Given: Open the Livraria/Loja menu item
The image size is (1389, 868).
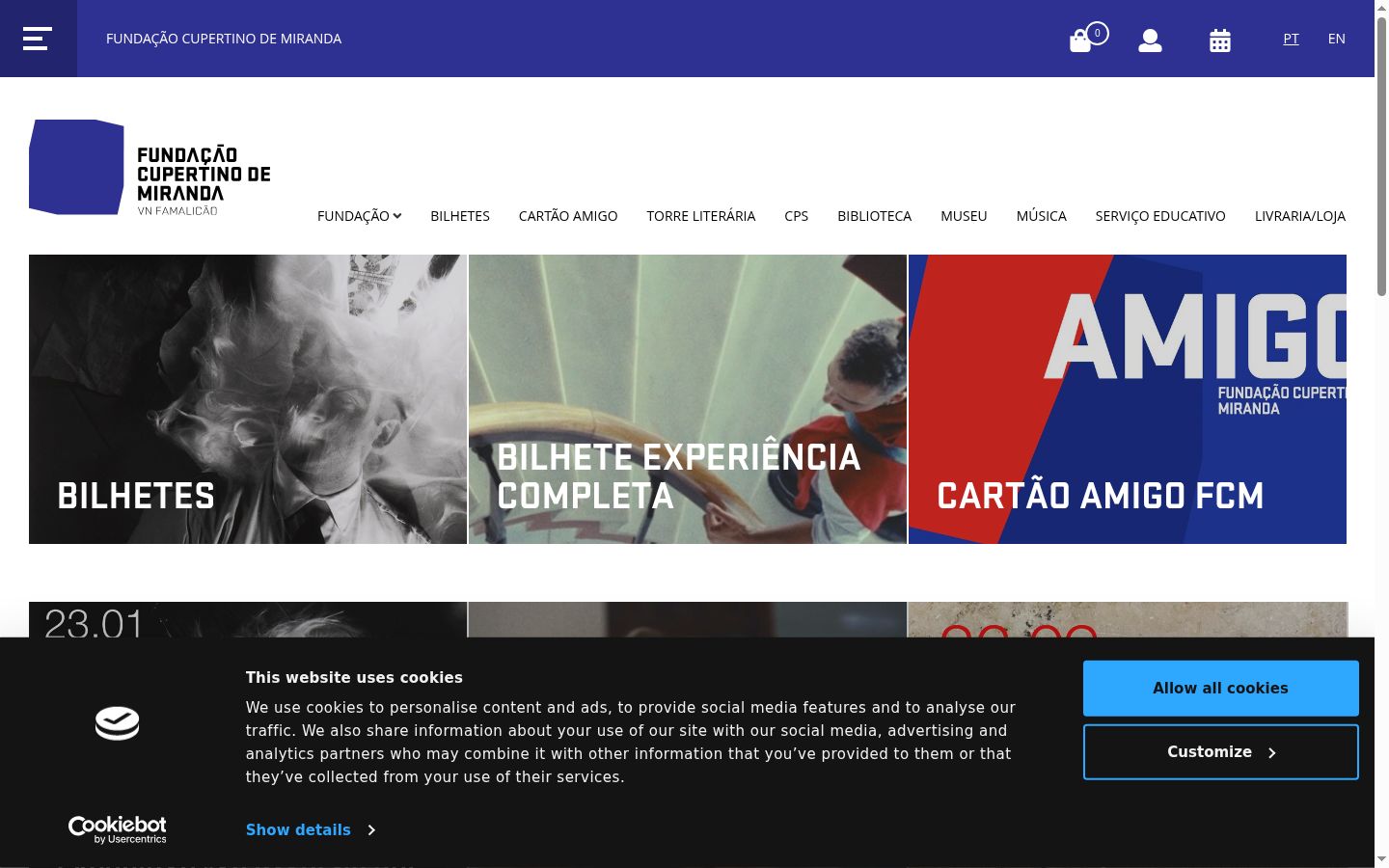Looking at the screenshot, I should click(x=1300, y=216).
